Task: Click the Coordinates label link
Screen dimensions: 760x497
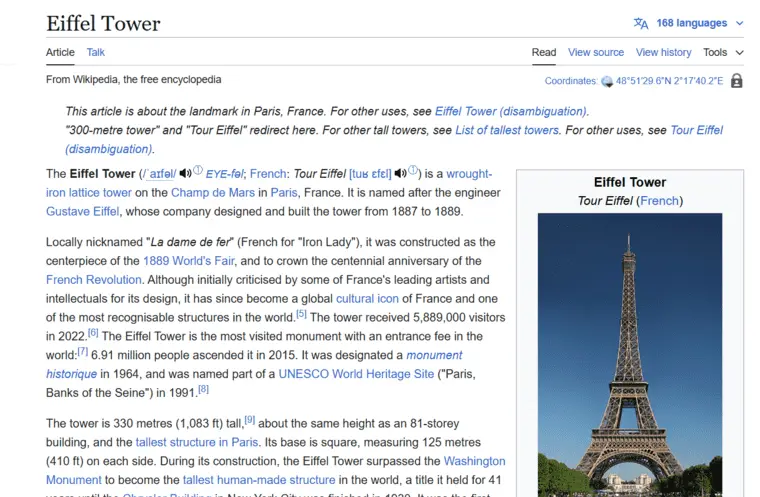Action: [x=570, y=81]
